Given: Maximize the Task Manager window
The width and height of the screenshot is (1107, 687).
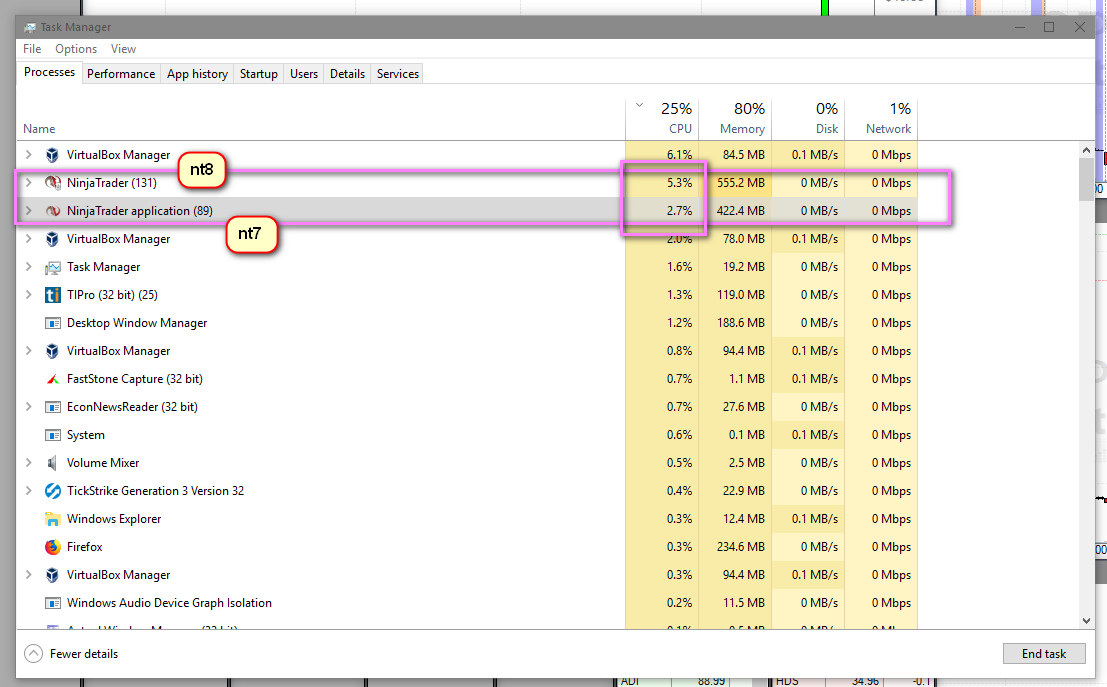Looking at the screenshot, I should pyautogui.click(x=1049, y=27).
